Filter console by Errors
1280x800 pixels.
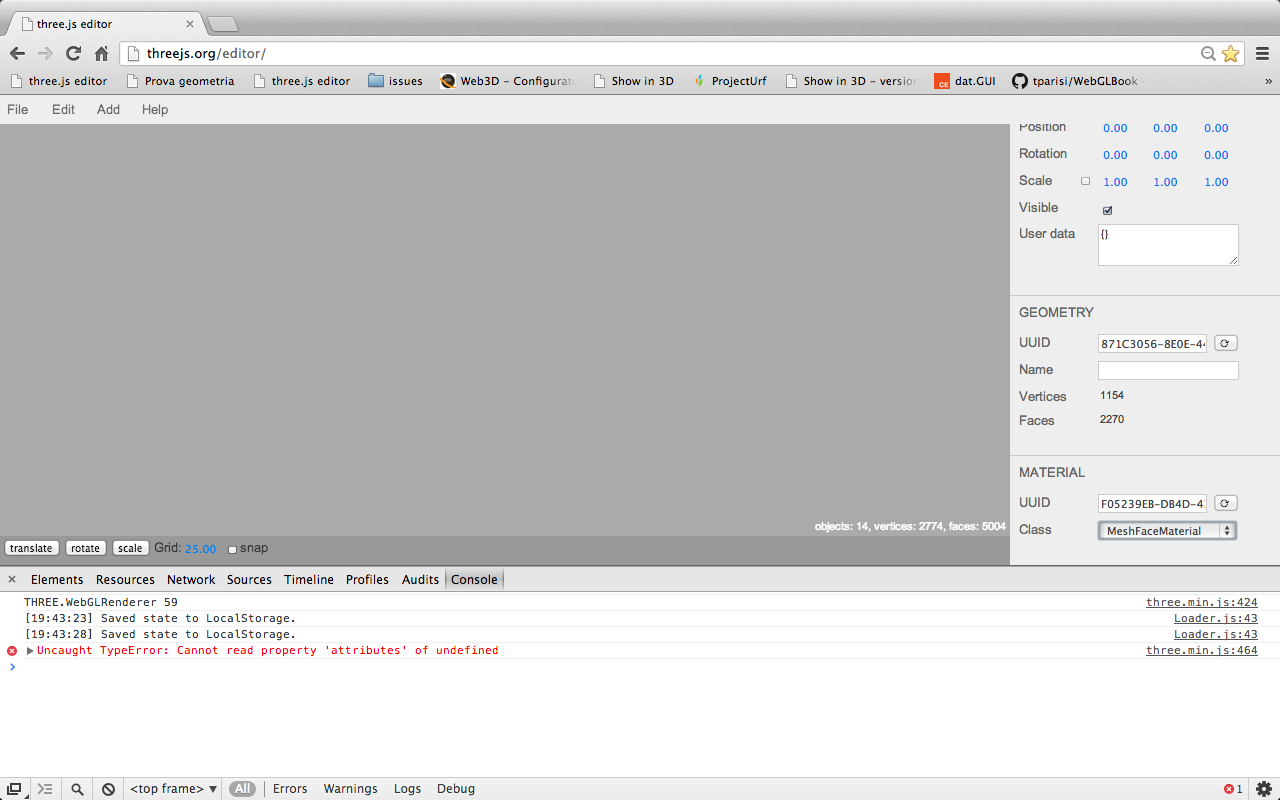[x=290, y=789]
